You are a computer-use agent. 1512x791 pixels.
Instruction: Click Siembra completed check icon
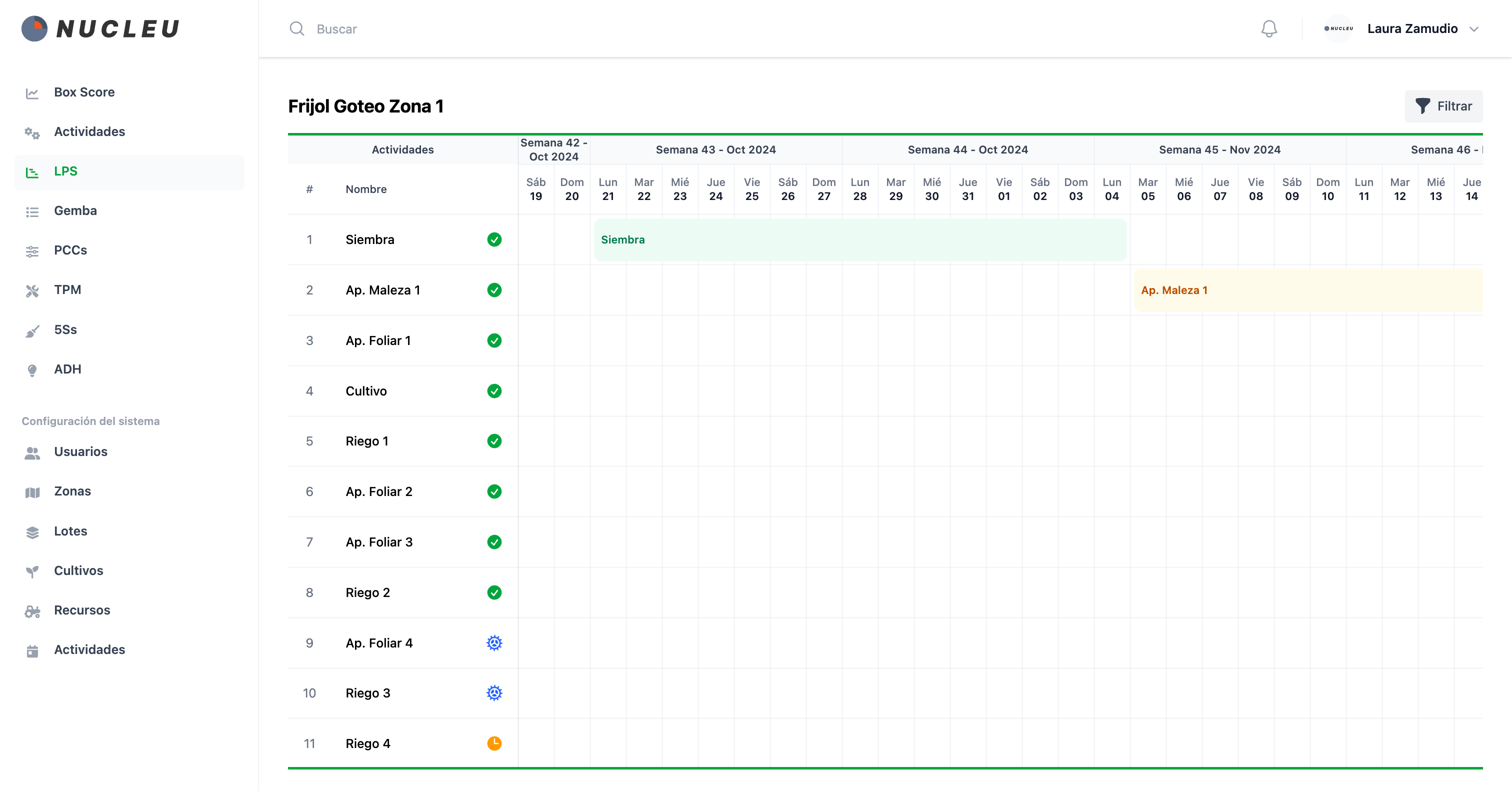coord(494,239)
